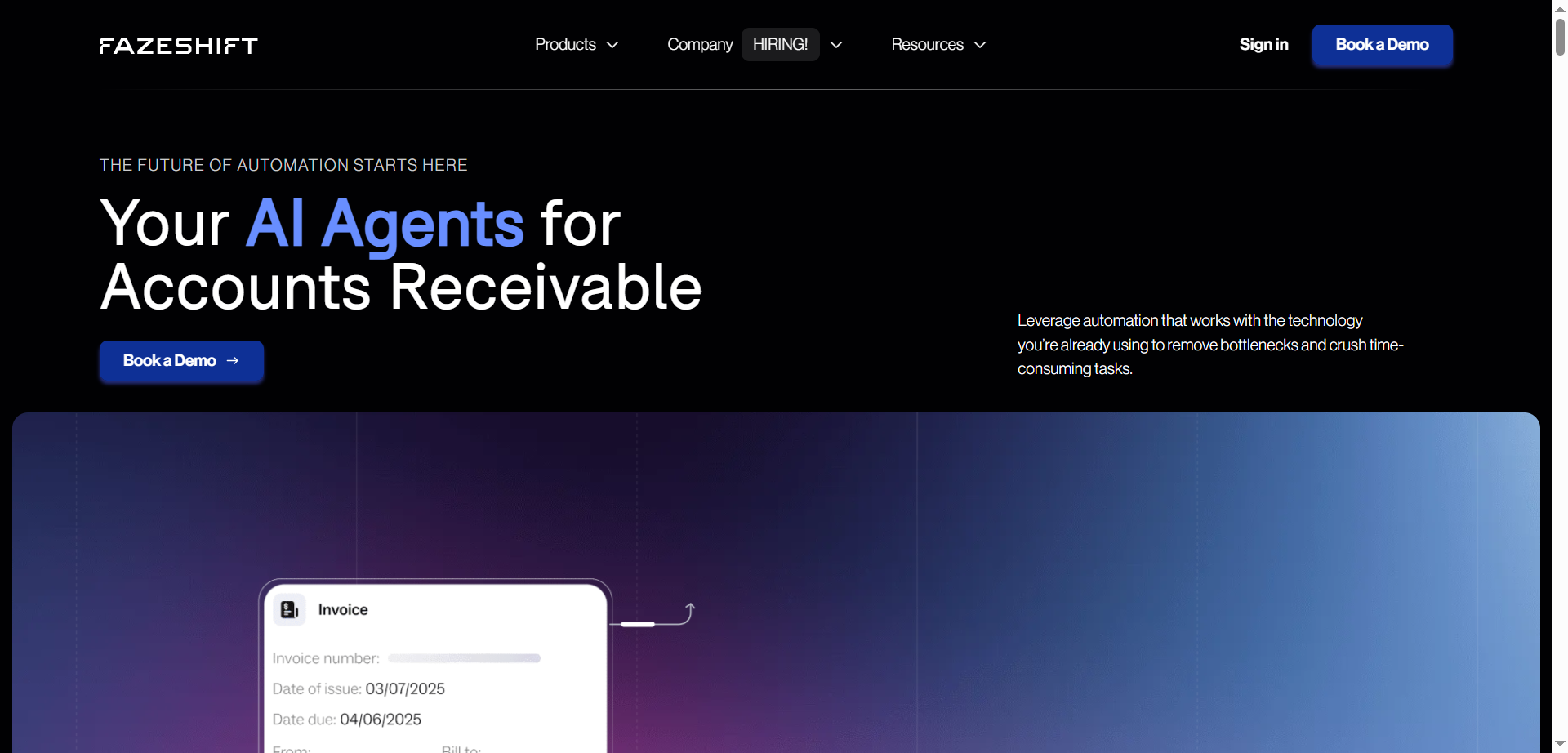Click the Sign in link
The width and height of the screenshot is (1568, 753).
[1263, 44]
